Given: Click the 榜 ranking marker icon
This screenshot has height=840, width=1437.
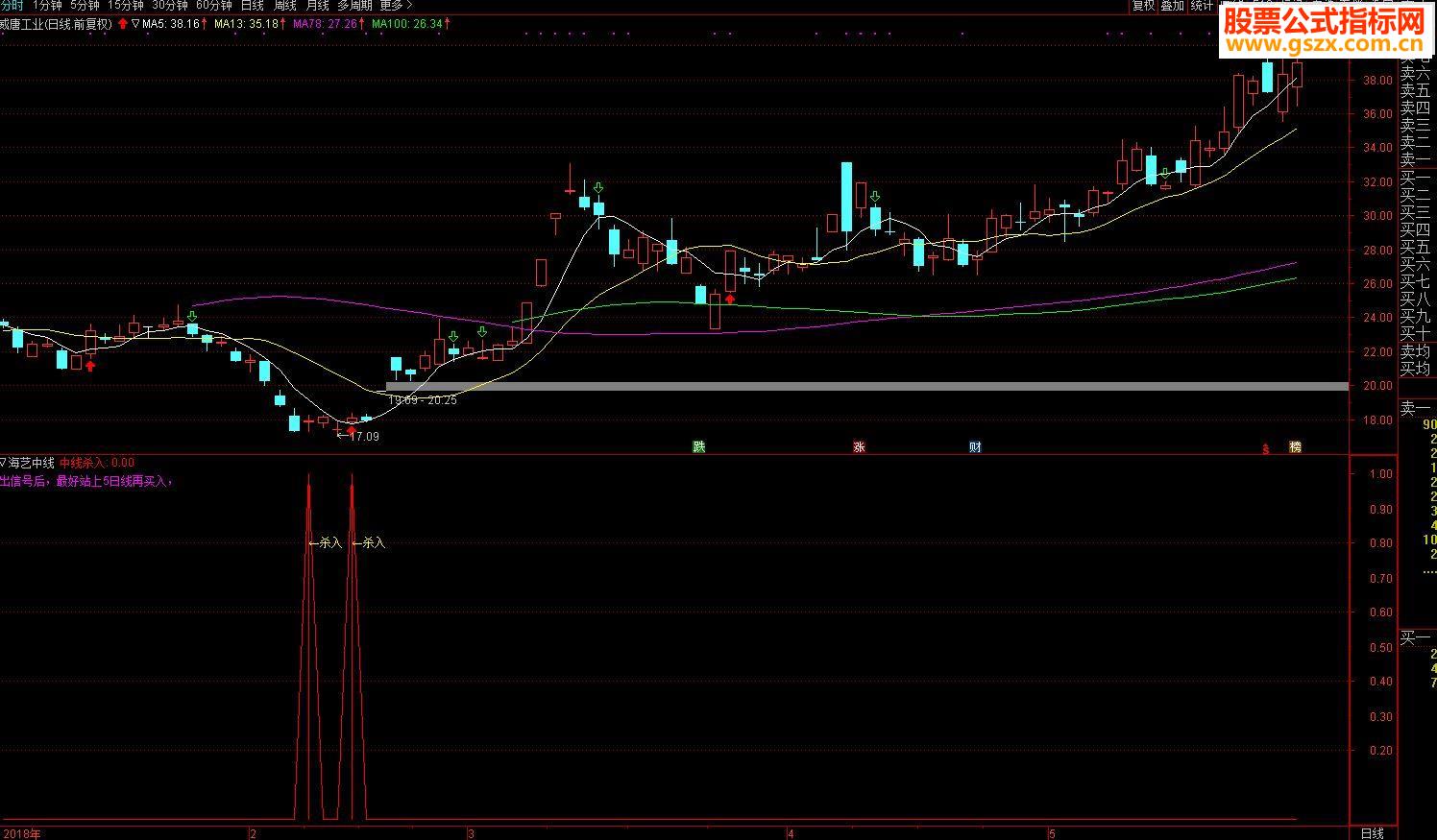Looking at the screenshot, I should click(x=1295, y=447).
